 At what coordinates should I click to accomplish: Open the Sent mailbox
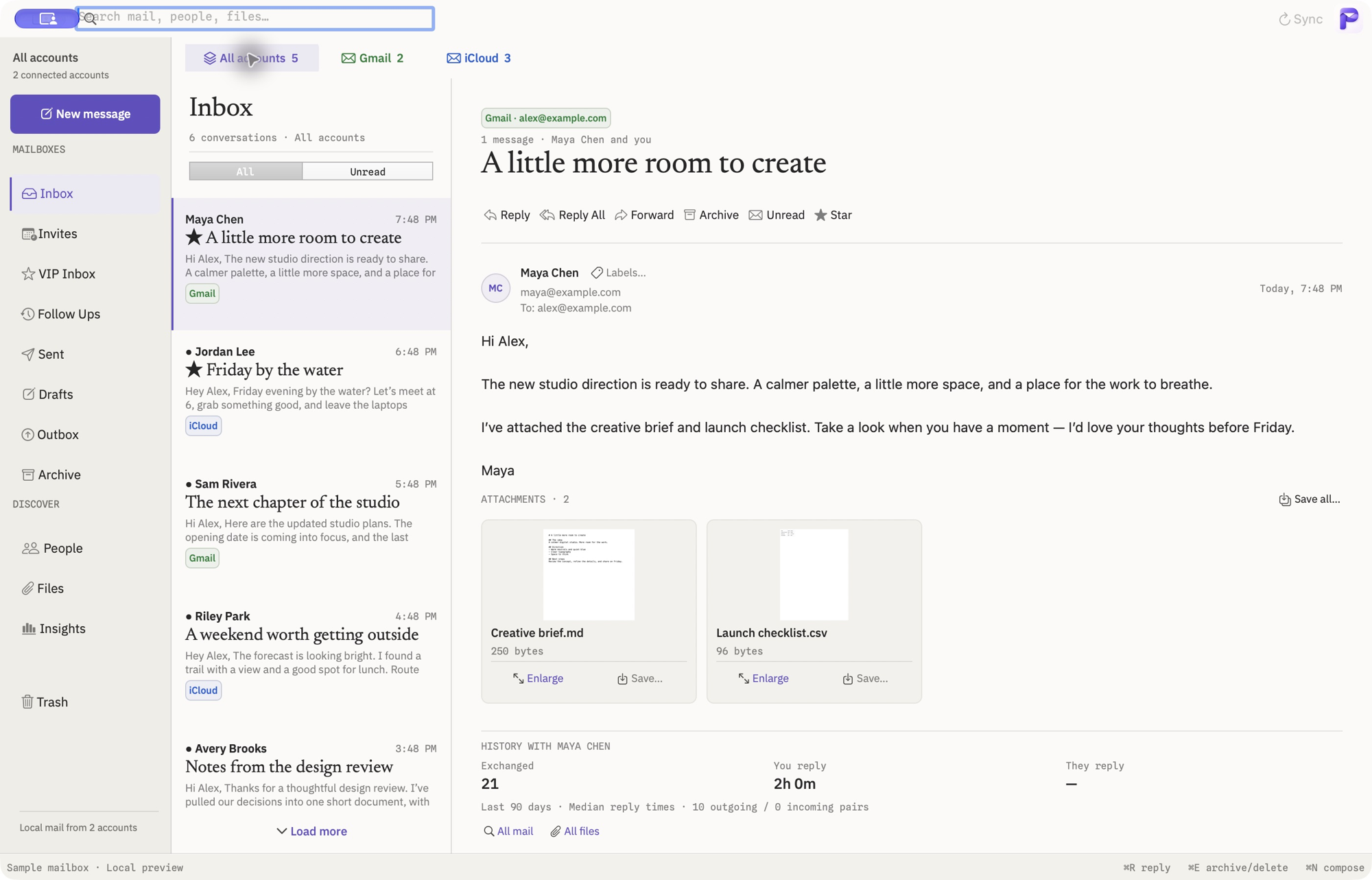click(x=85, y=354)
